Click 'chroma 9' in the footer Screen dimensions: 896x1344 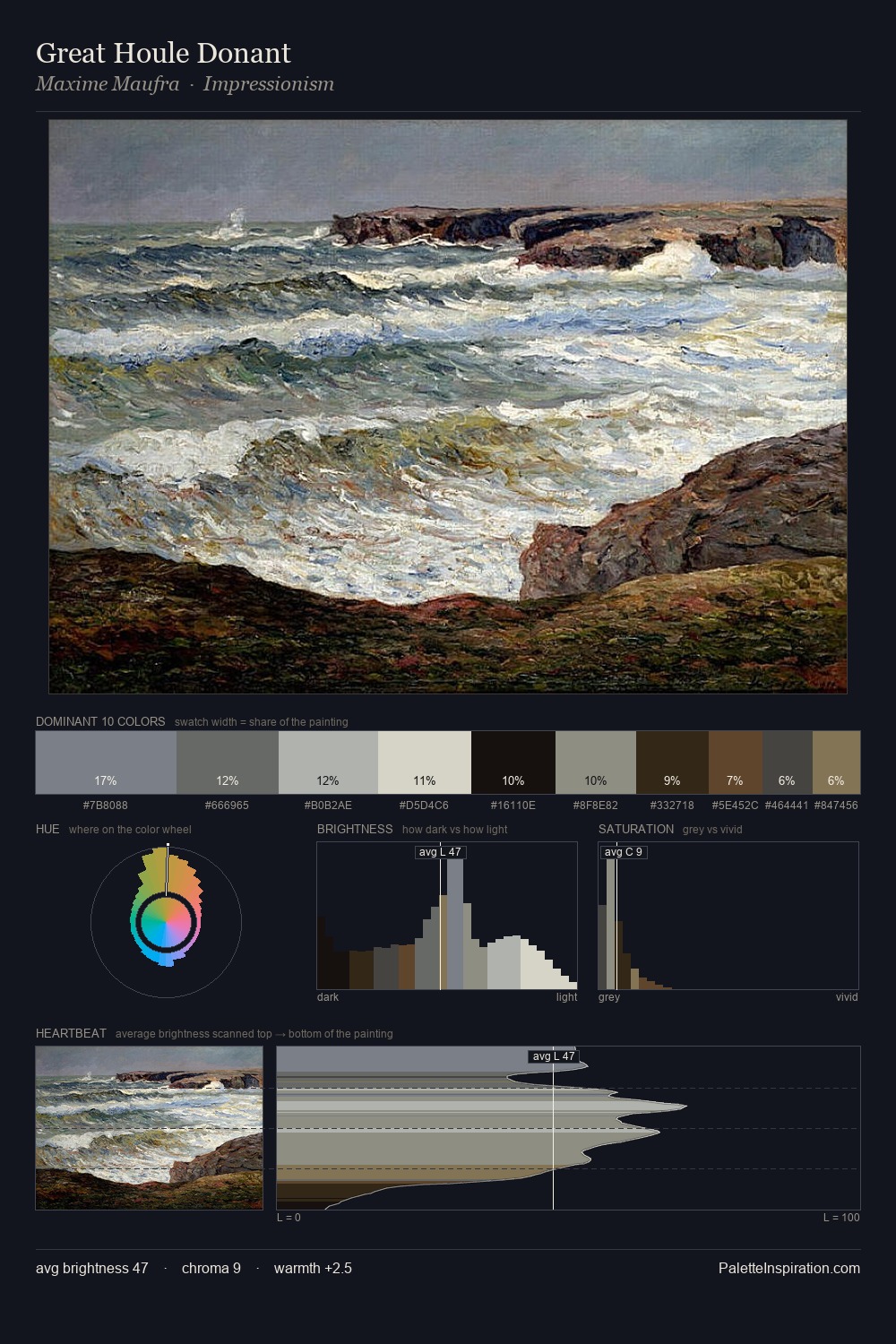pos(211,1268)
